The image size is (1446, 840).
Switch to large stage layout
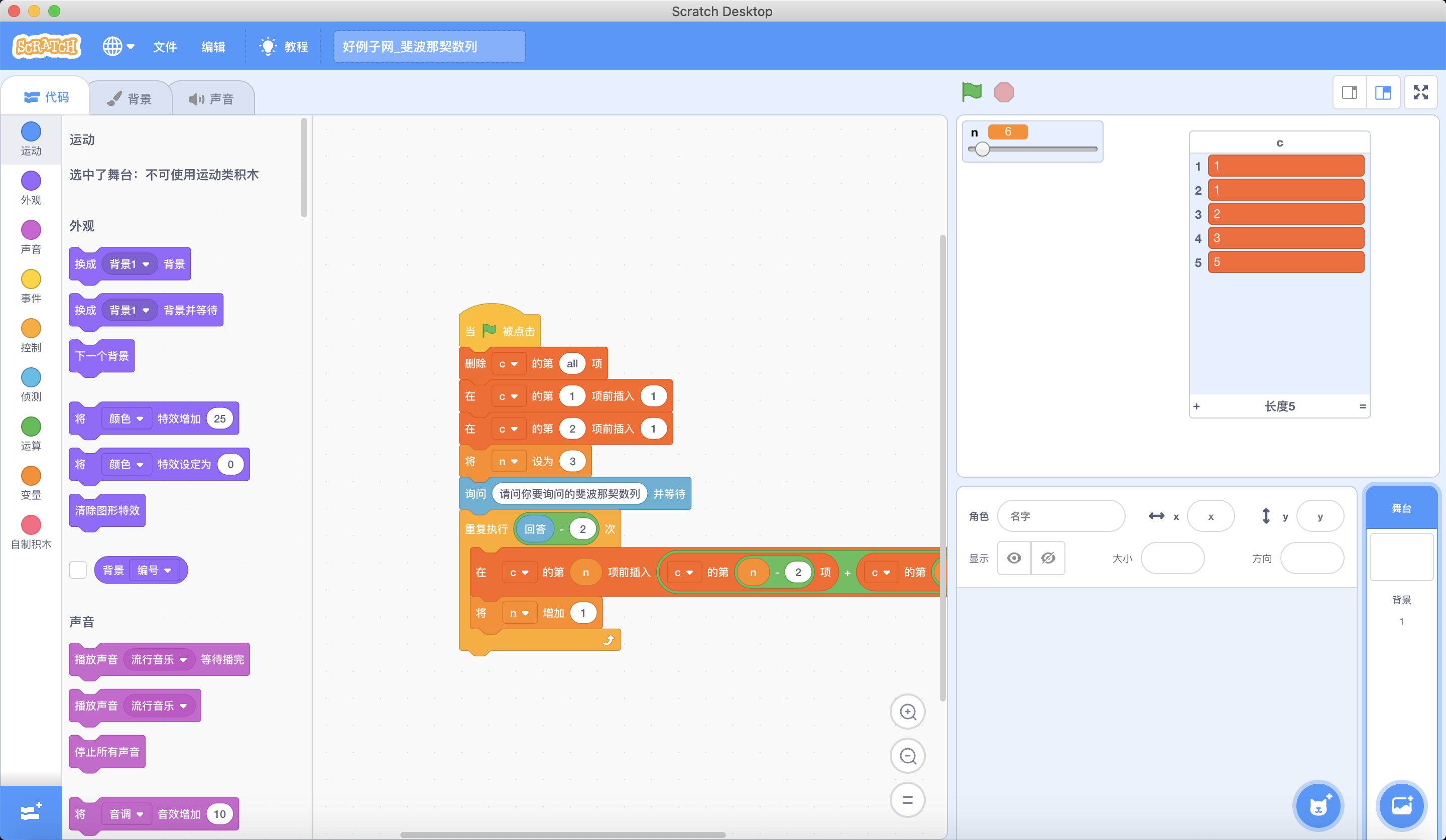coord(1383,92)
